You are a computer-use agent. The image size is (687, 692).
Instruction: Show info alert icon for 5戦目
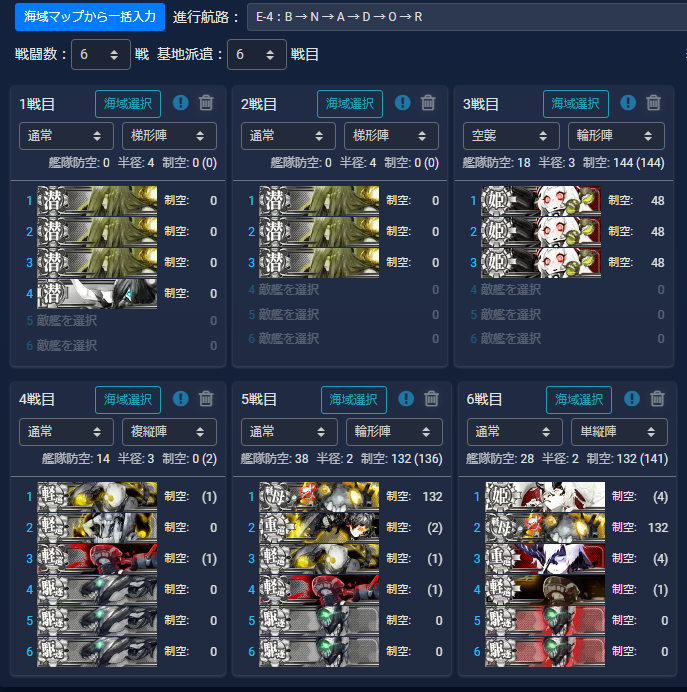click(x=406, y=399)
